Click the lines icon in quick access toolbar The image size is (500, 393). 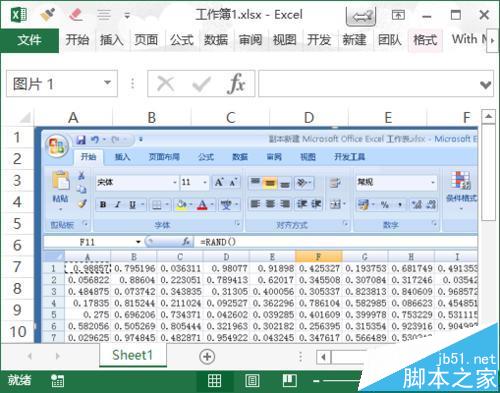(104, 15)
